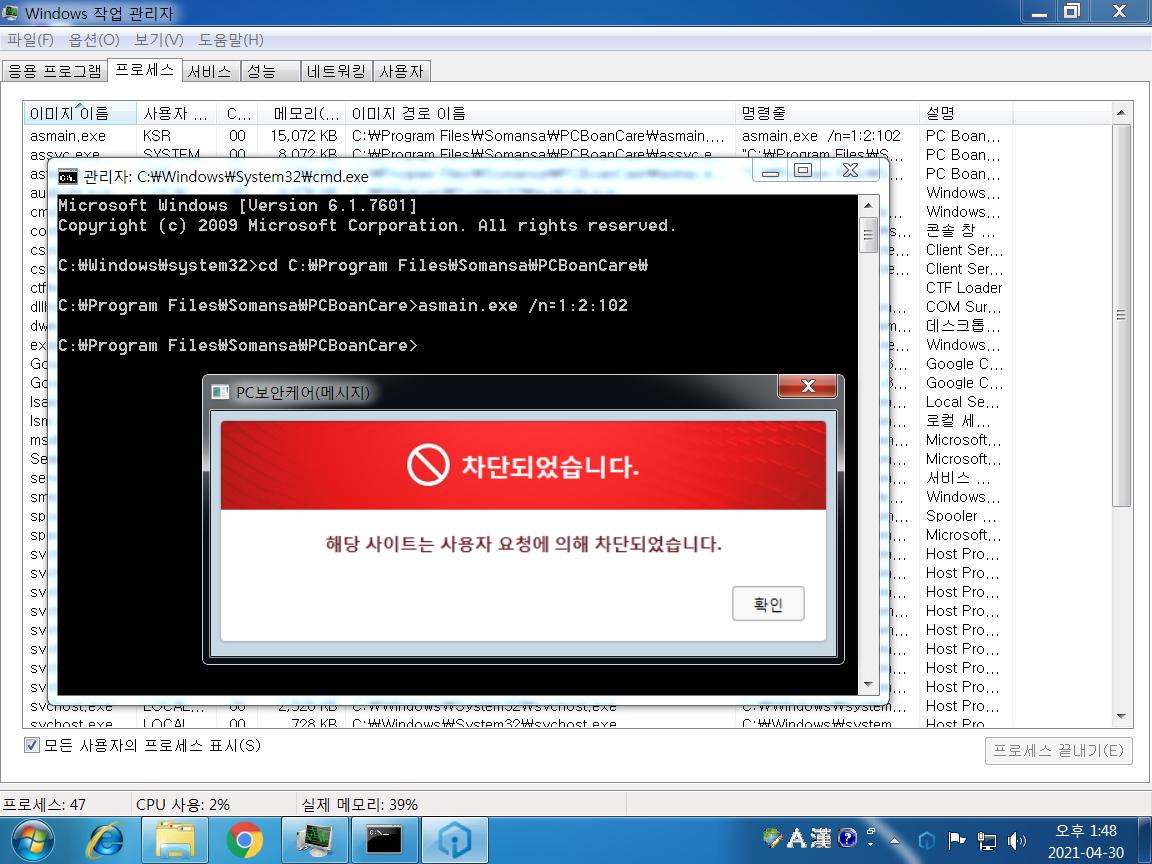Click the Spooler description entry
The height and width of the screenshot is (864, 1152).
961,516
